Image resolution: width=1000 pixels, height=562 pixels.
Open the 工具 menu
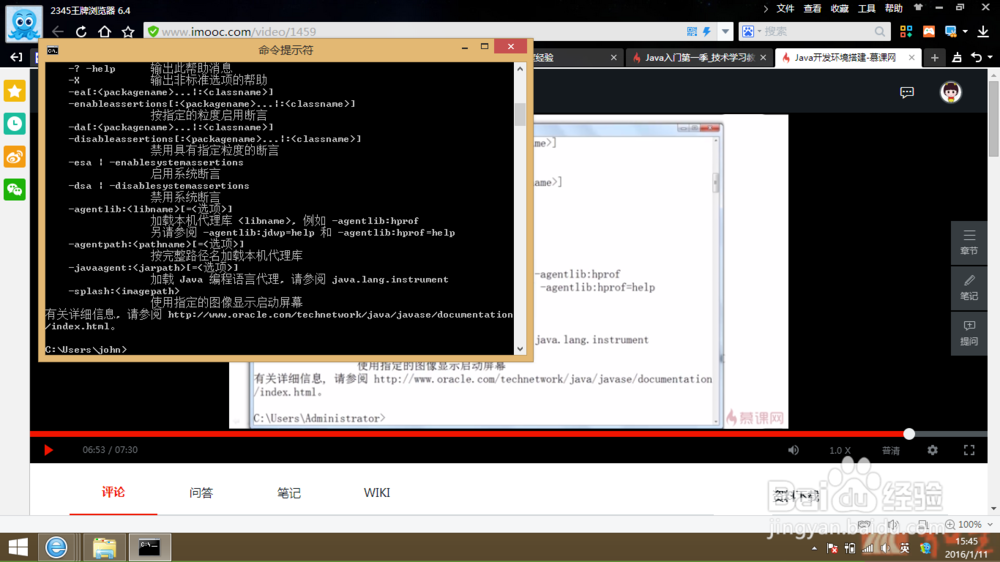click(x=867, y=8)
